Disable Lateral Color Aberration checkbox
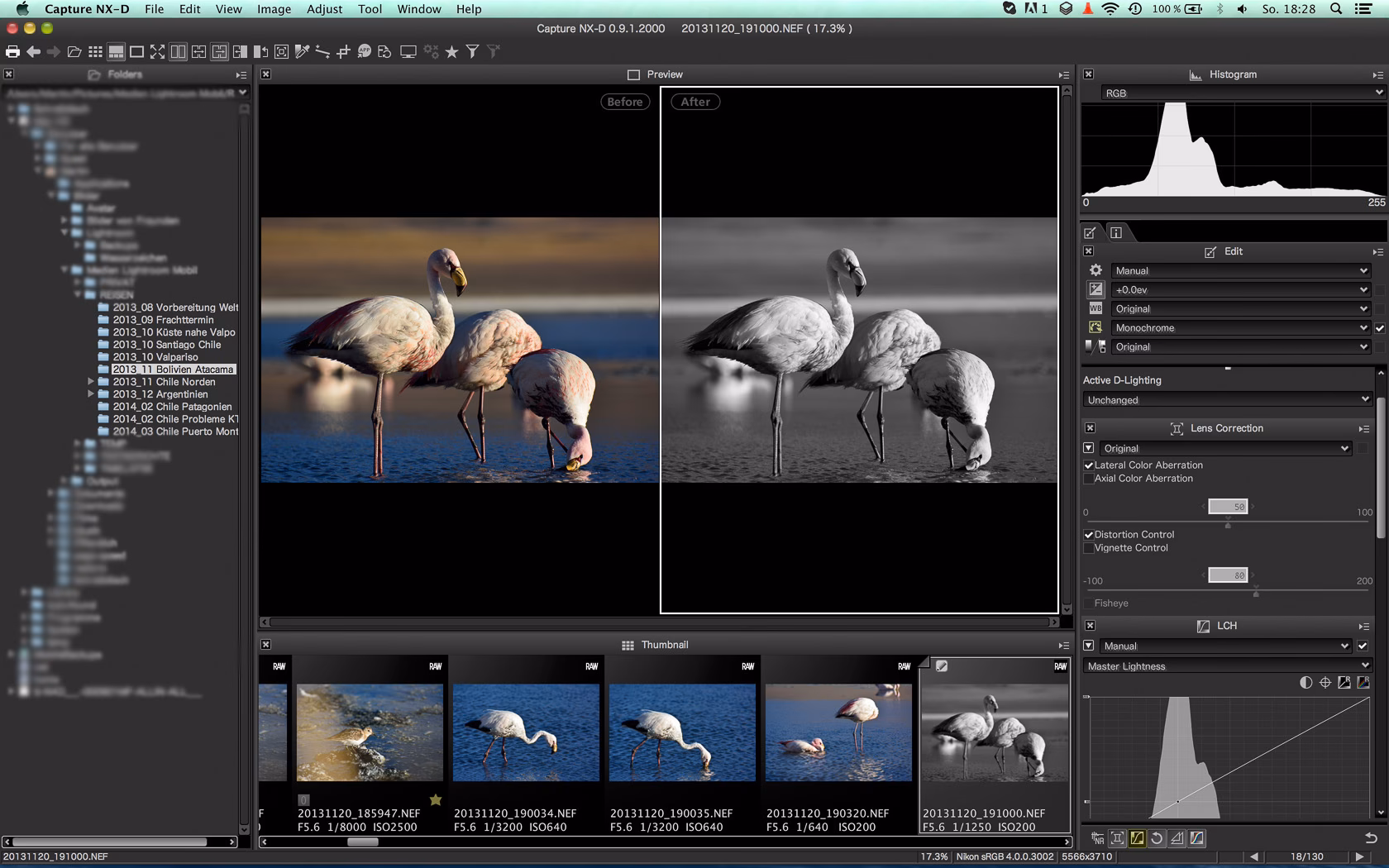This screenshot has height=868, width=1389. [x=1089, y=465]
